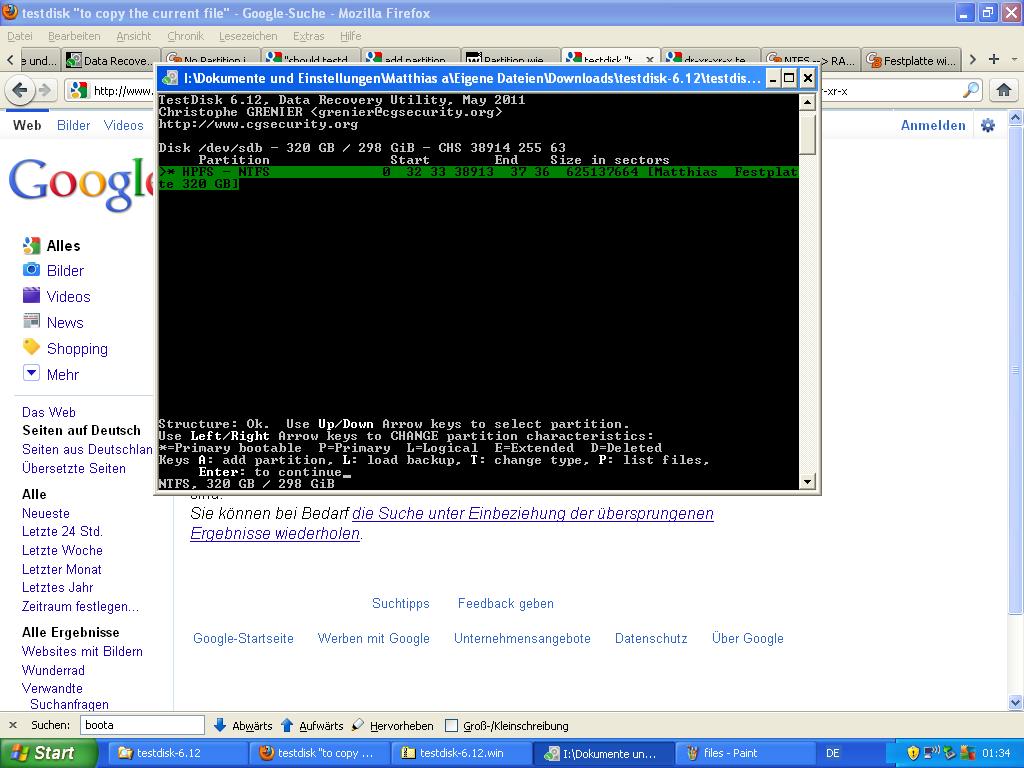
Task: Click Hervorheben highlight button
Action: pos(392,726)
